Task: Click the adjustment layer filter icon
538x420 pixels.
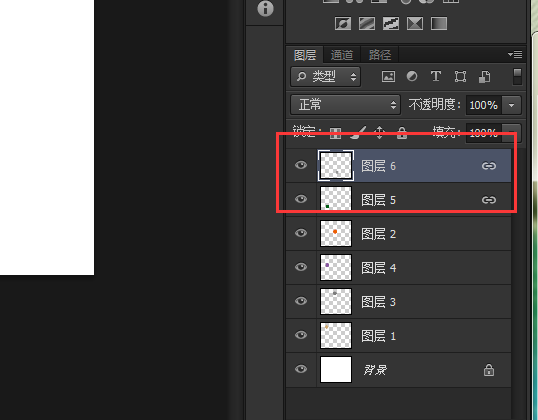Action: [x=412, y=76]
